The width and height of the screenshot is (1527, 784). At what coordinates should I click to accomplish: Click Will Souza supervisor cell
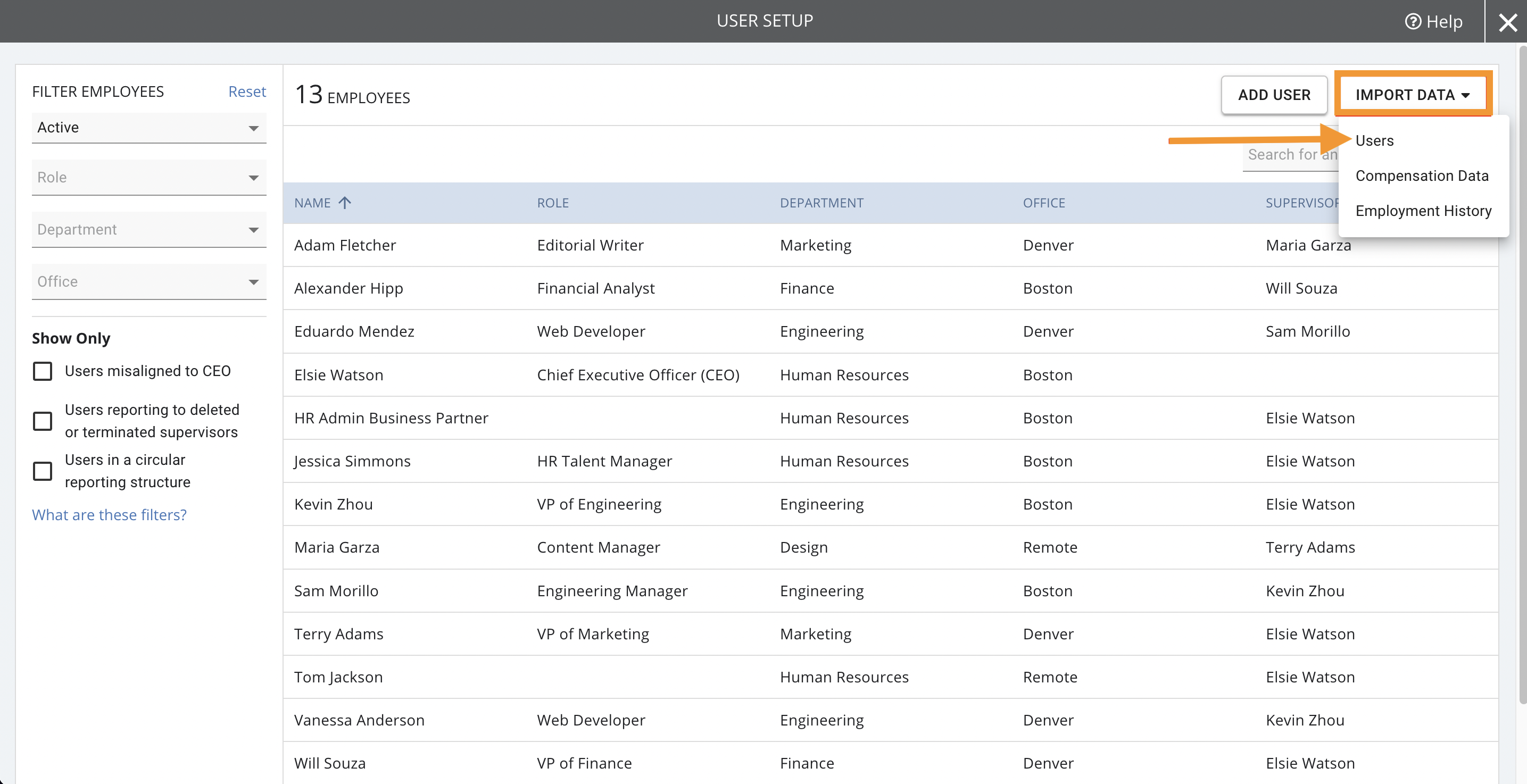point(1301,288)
